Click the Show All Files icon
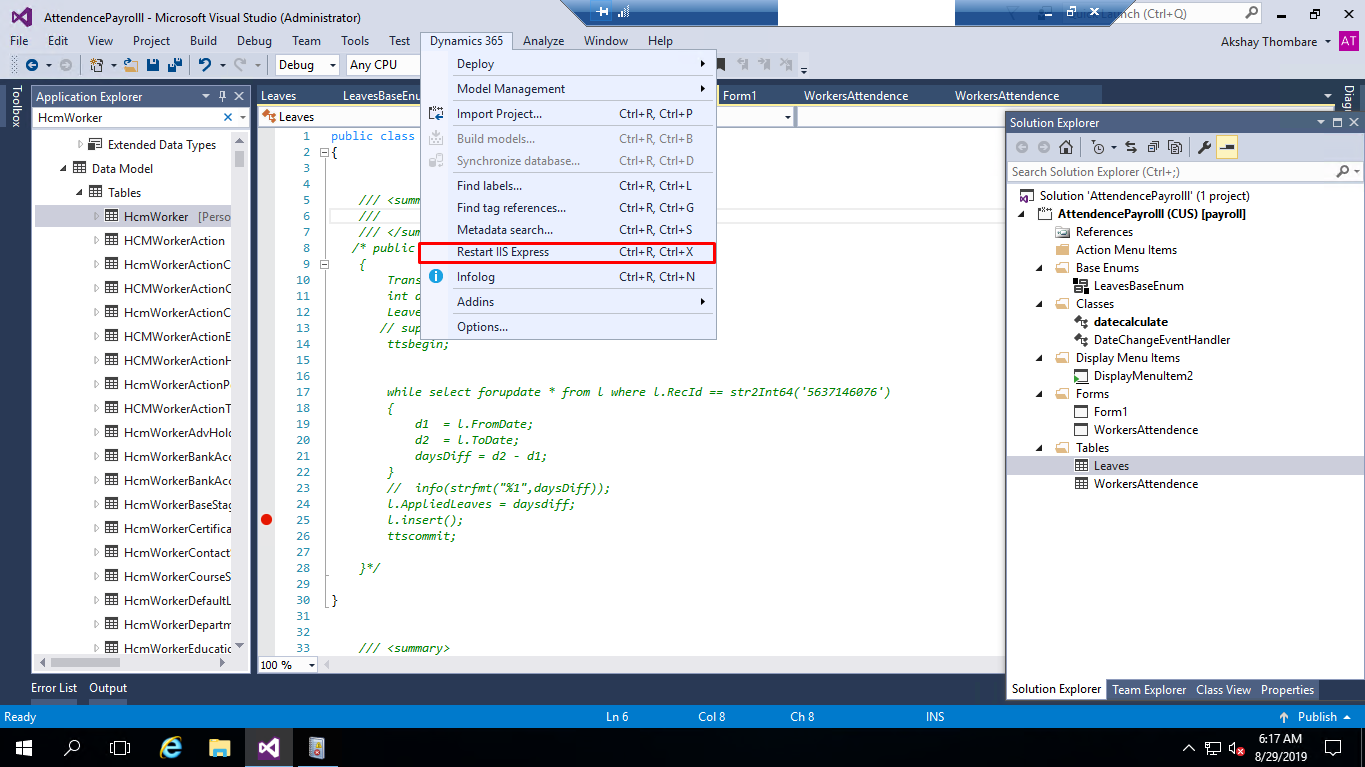The image size is (1365, 767). (x=1175, y=148)
